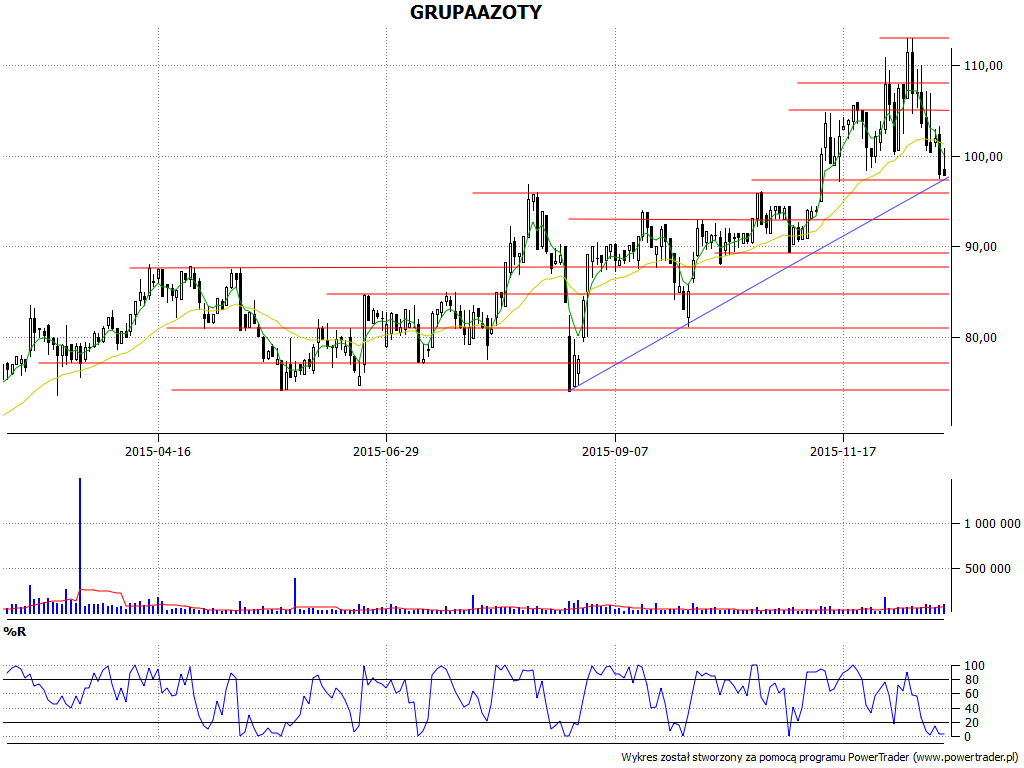
Task: Click the %R indicator label
Action: (x=14, y=632)
